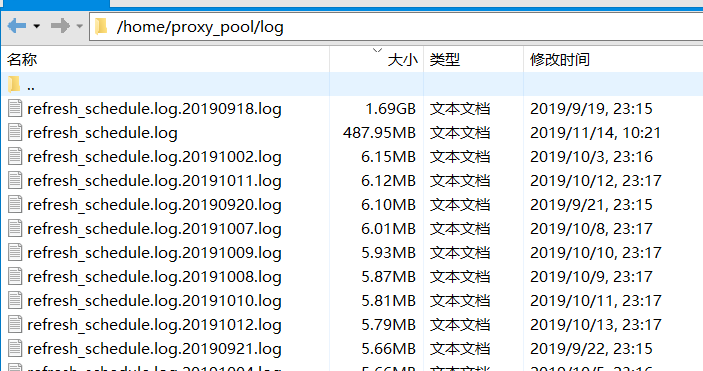Click the date 2019/9/21, 23:15

click(591, 205)
